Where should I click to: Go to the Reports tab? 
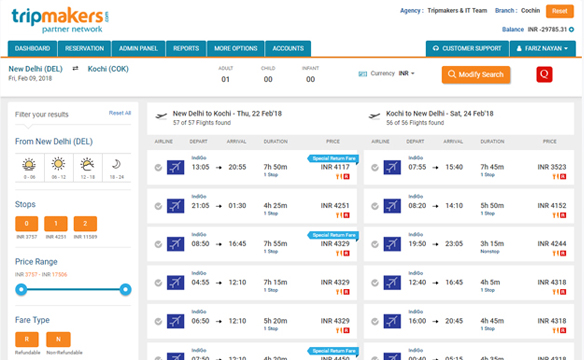coord(186,48)
